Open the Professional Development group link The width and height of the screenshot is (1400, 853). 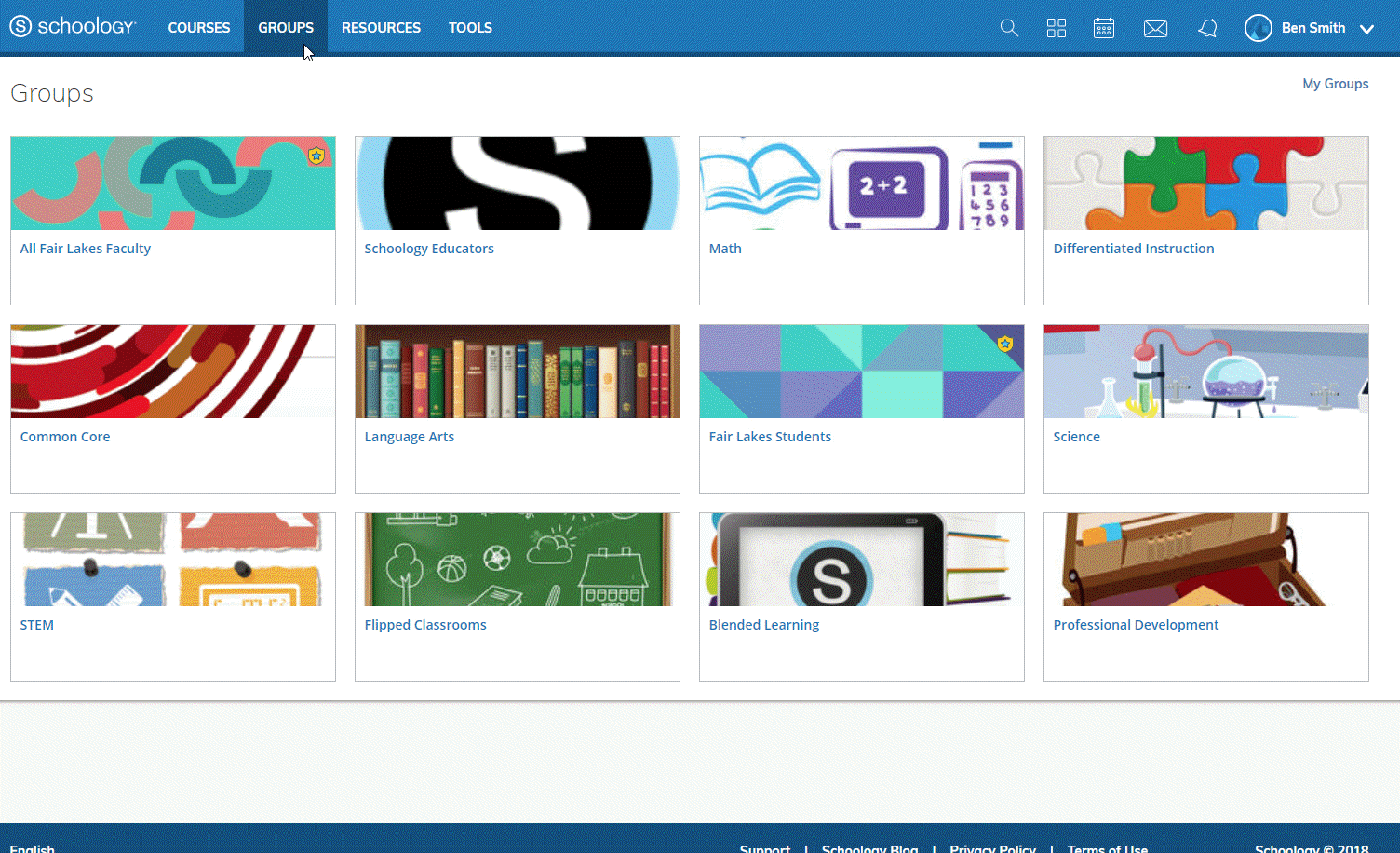[x=1136, y=625]
